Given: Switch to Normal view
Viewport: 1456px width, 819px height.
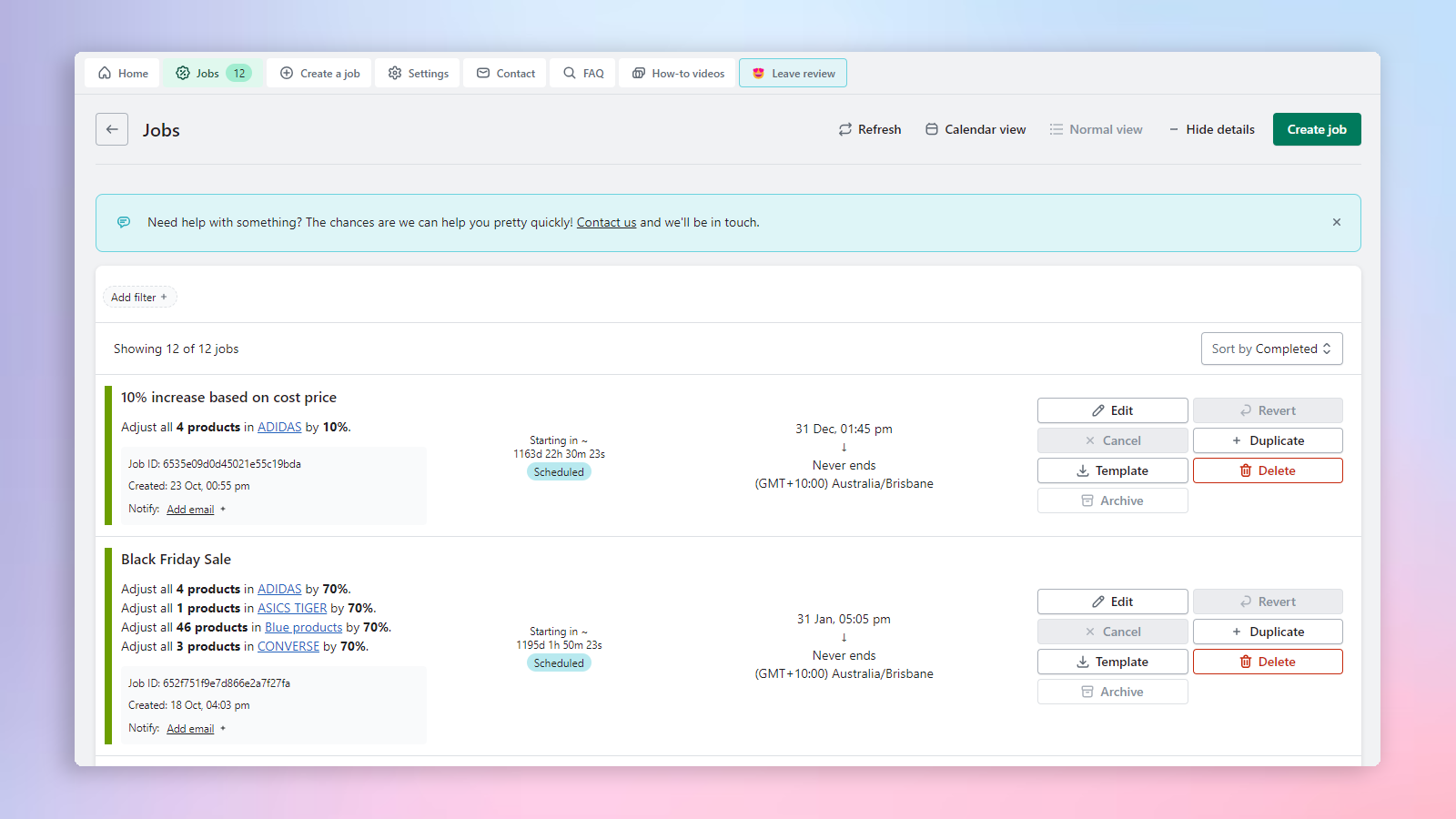Looking at the screenshot, I should (x=1096, y=129).
